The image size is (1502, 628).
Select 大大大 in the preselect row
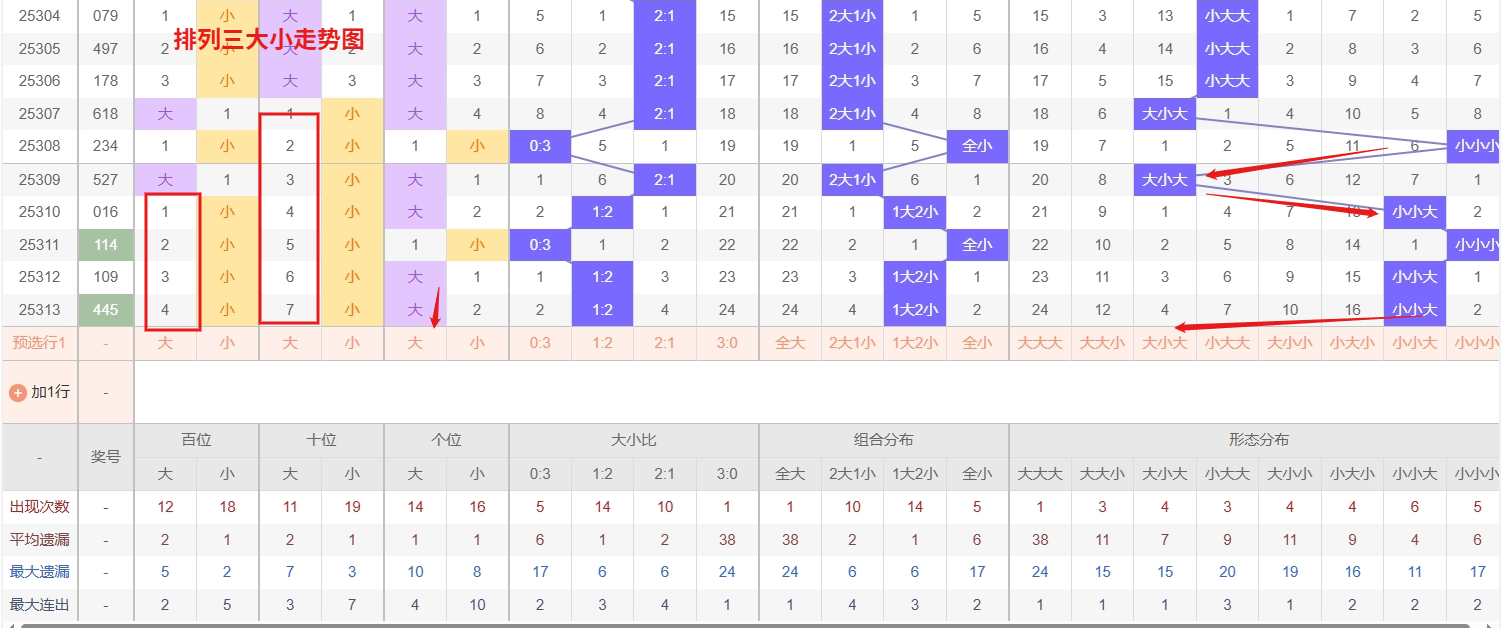[1040, 343]
